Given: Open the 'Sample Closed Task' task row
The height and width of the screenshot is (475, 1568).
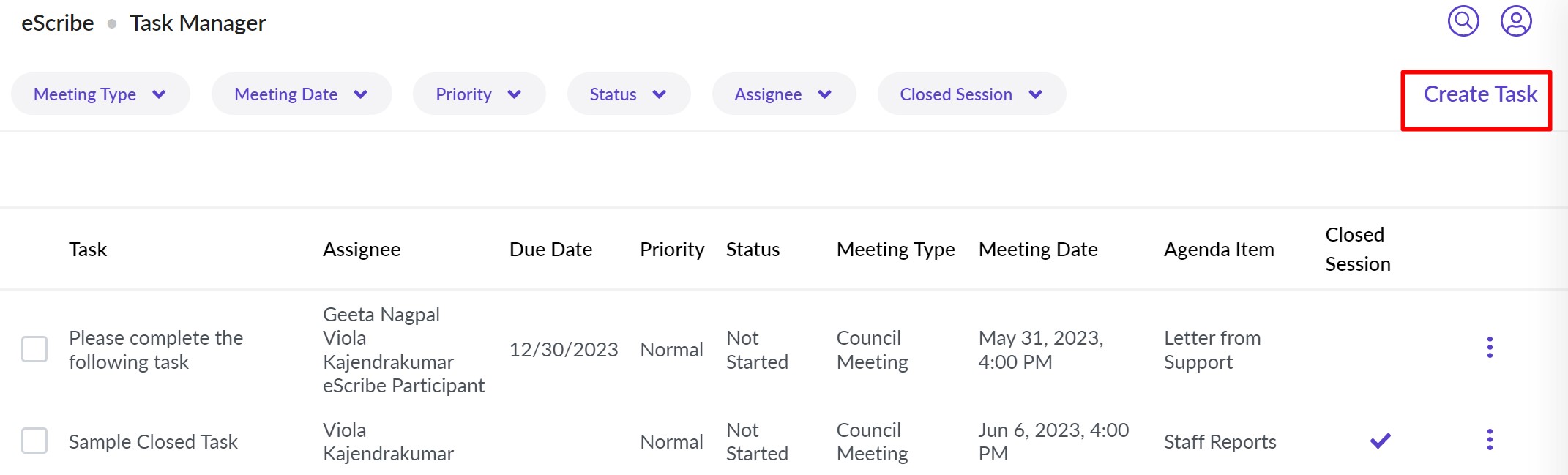Looking at the screenshot, I should click(153, 442).
